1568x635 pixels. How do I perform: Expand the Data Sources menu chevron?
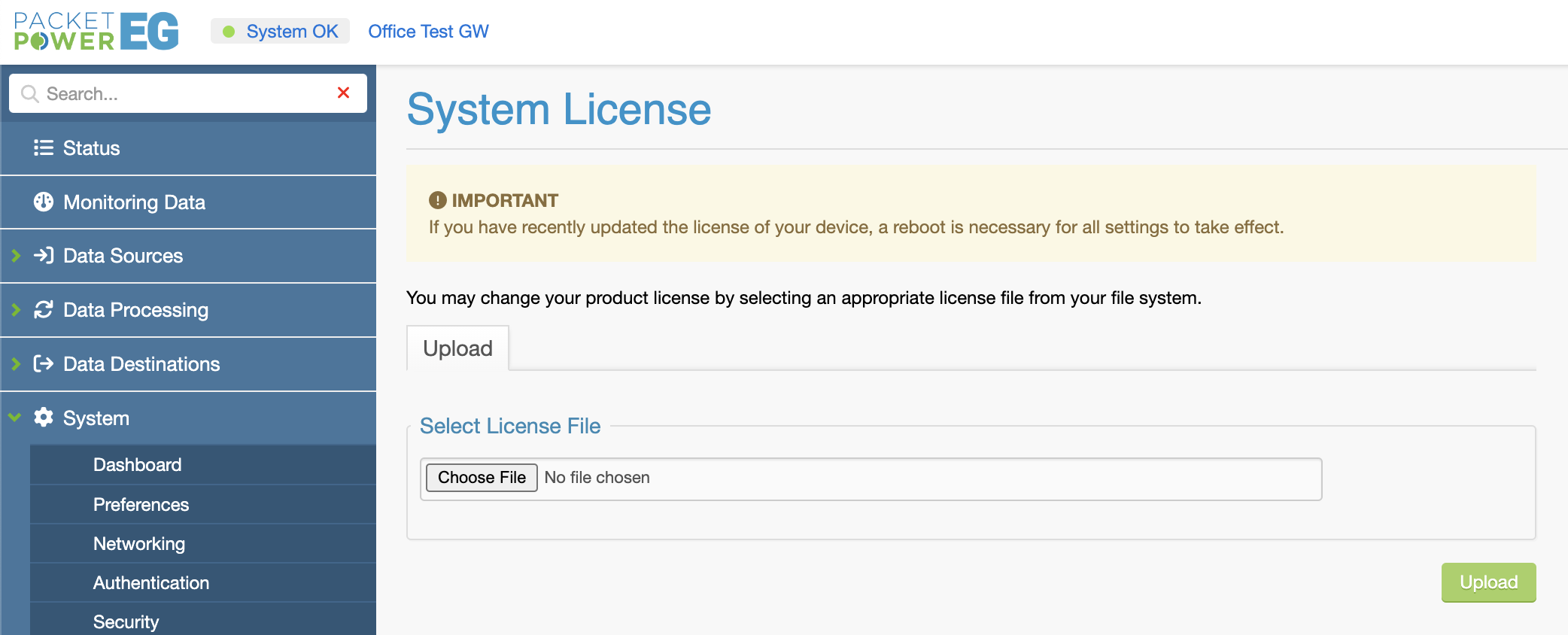(16, 256)
